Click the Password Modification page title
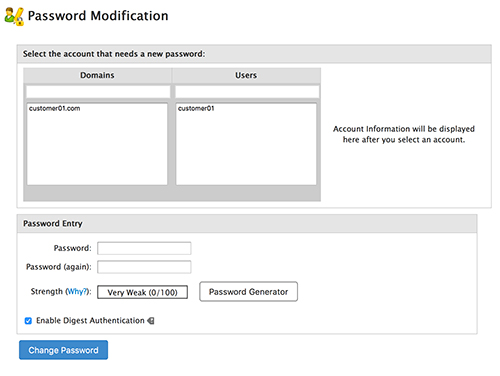500x376 pixels. (98, 16)
